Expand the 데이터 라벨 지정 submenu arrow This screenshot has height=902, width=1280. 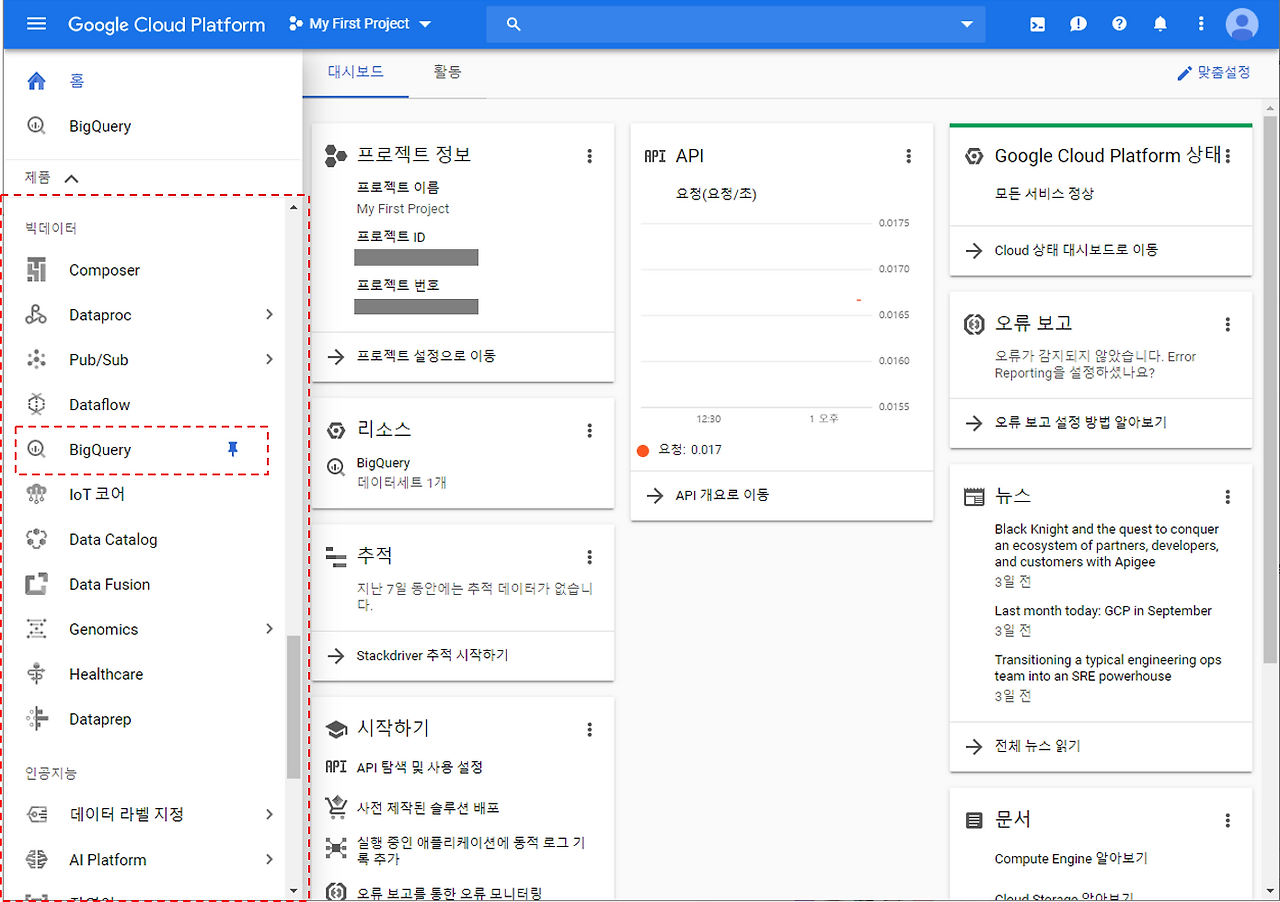(x=270, y=814)
